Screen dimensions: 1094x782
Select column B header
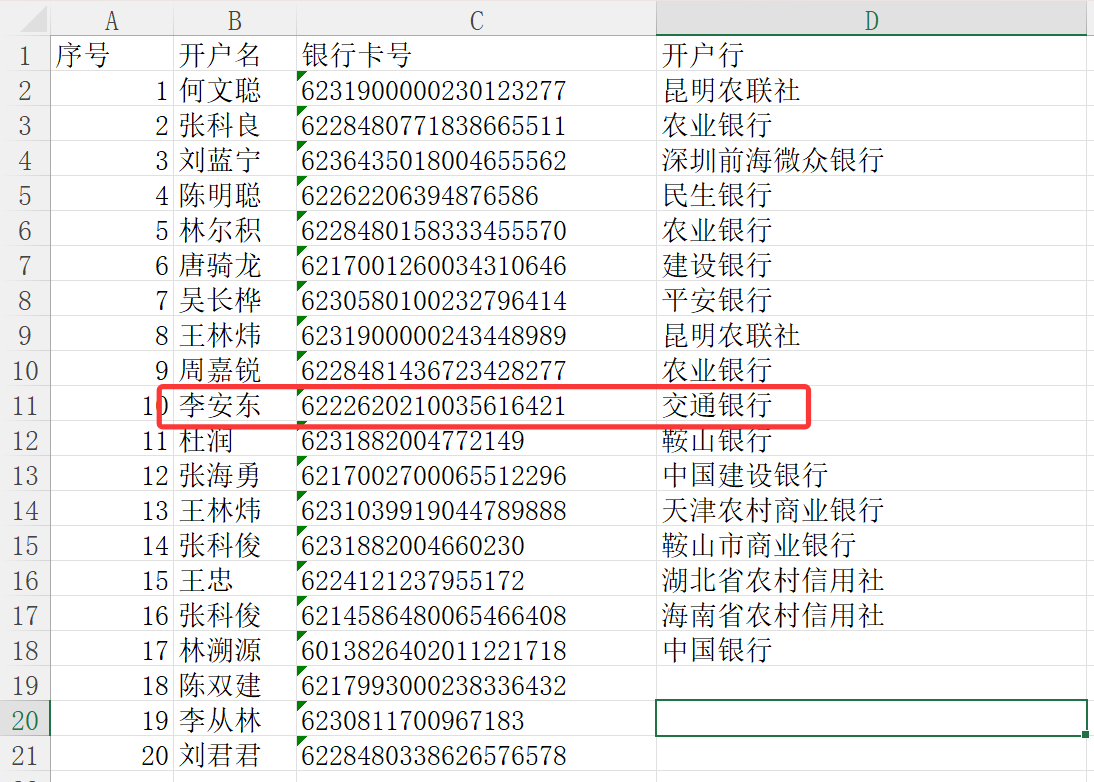(234, 20)
